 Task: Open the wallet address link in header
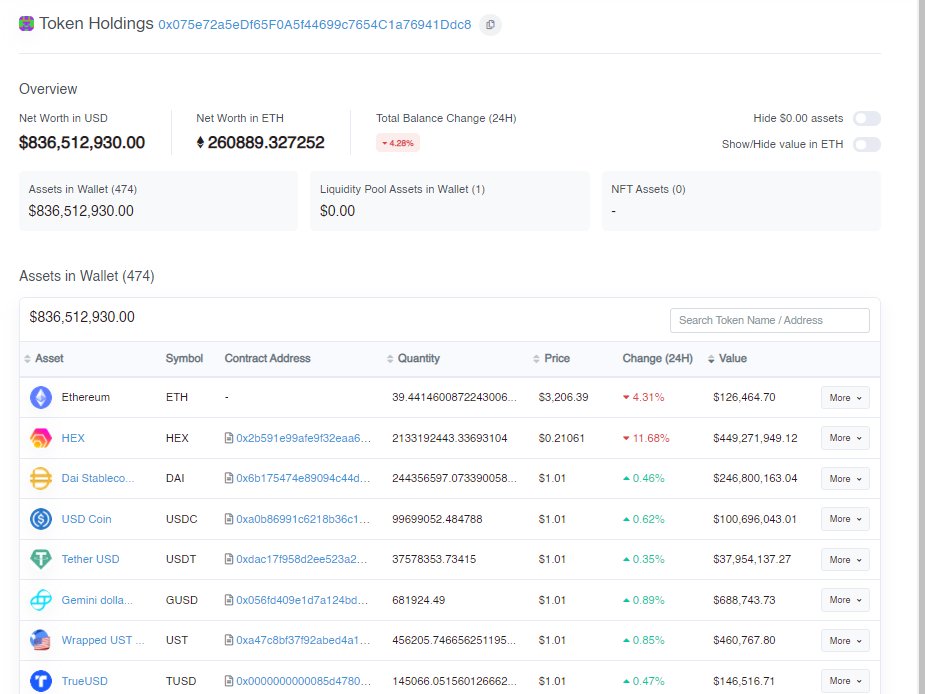click(314, 25)
